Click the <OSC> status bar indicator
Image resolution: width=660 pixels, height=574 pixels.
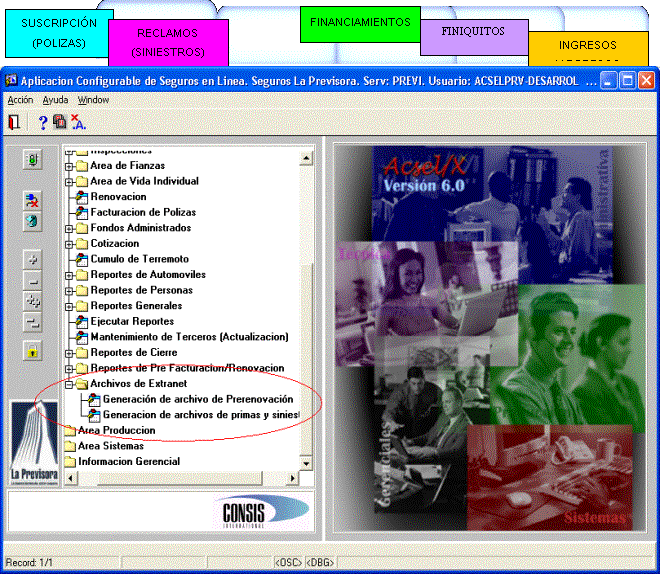pos(288,563)
